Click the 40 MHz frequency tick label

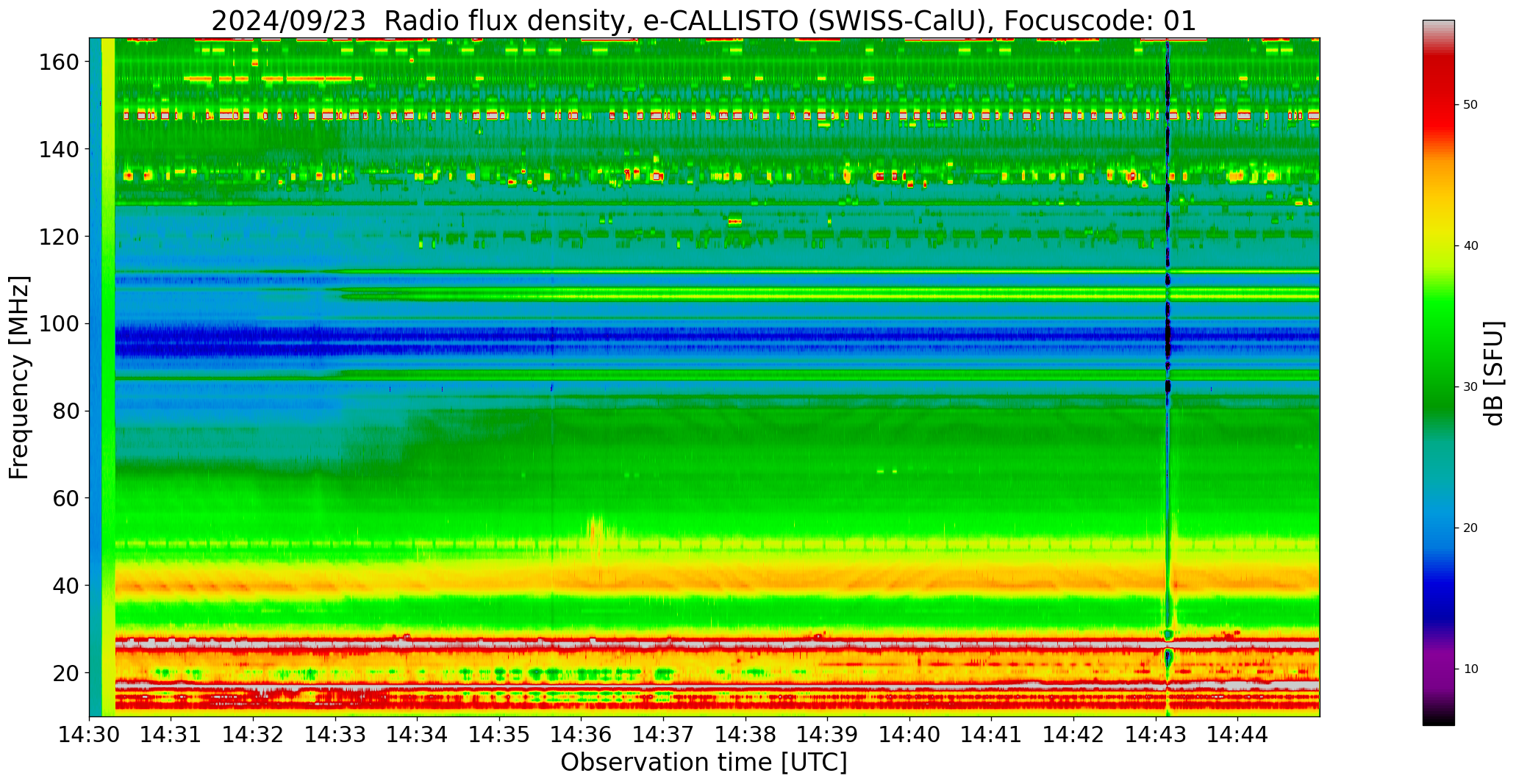[66, 586]
